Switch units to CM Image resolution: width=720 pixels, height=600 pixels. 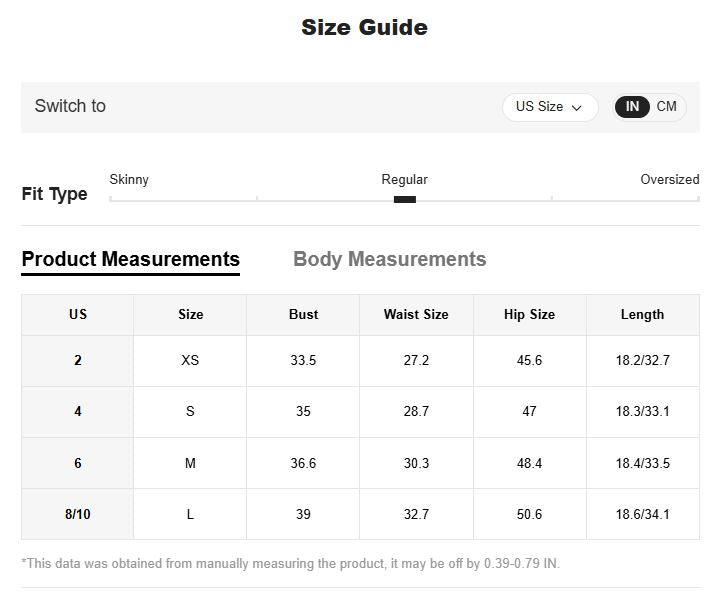(666, 107)
